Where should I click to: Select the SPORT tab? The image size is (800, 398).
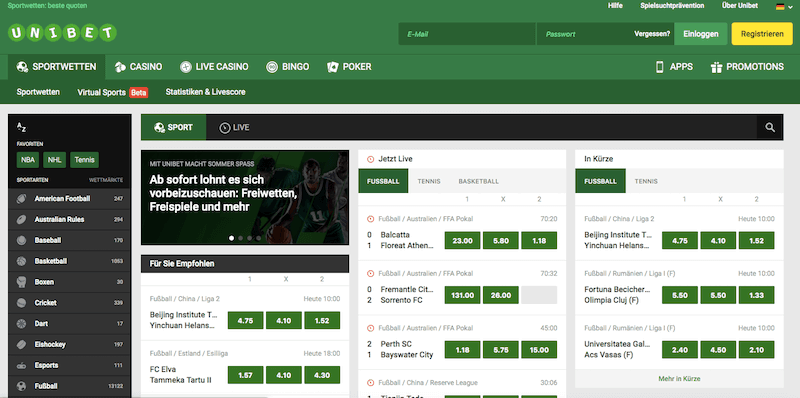(x=173, y=128)
